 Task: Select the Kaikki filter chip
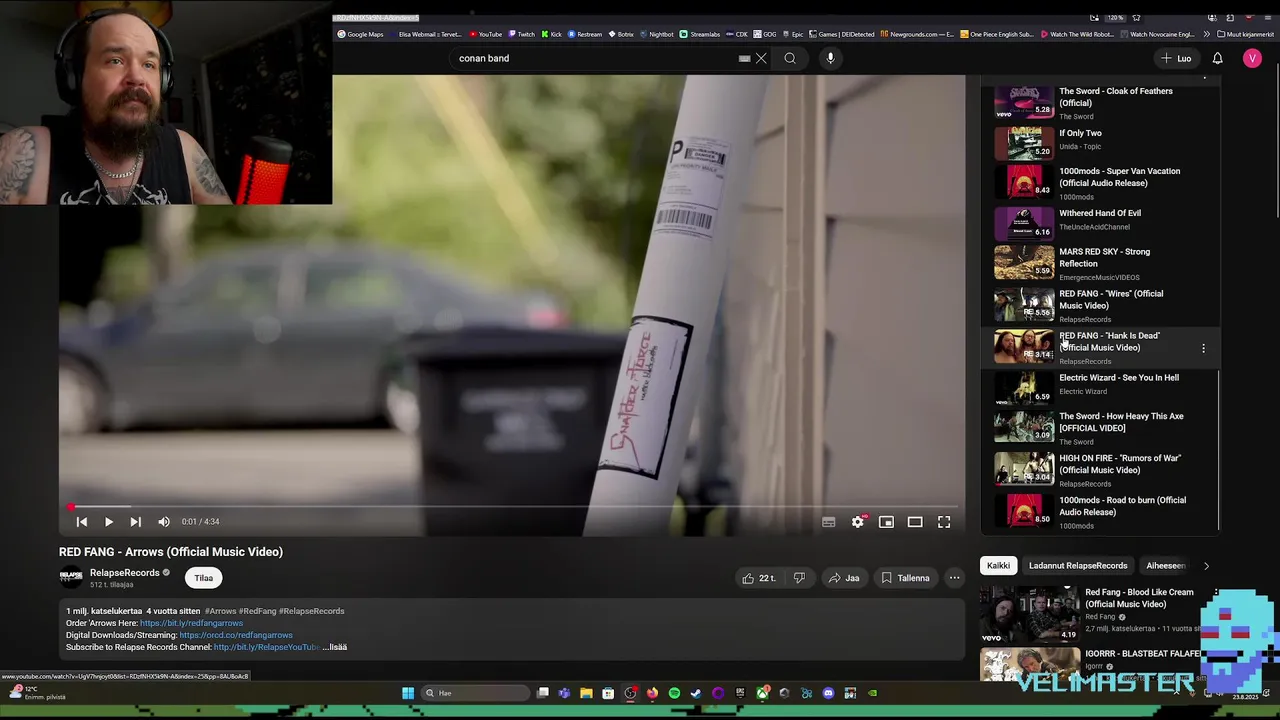tap(998, 566)
